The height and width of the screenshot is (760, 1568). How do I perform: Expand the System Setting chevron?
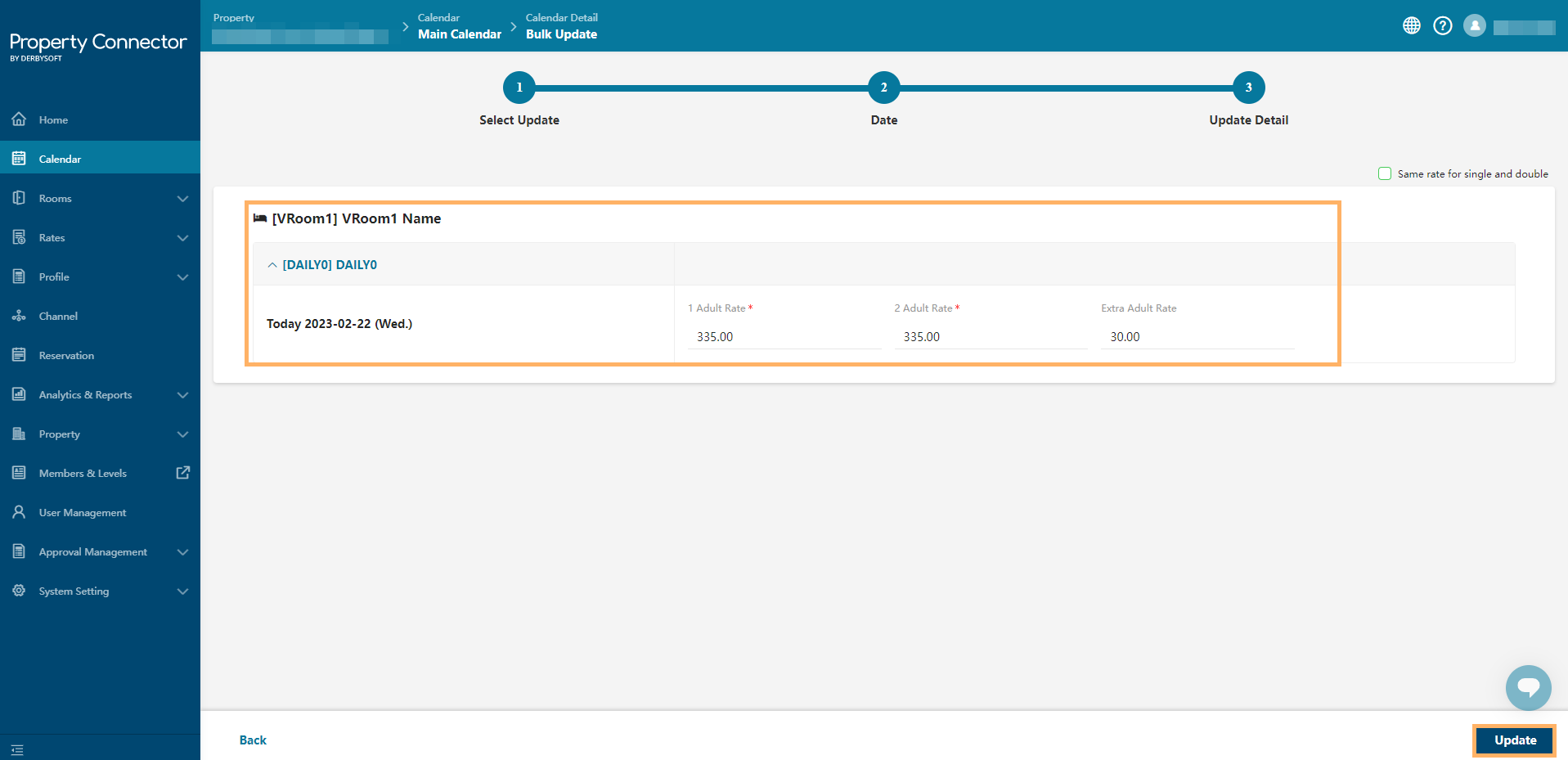coord(182,591)
